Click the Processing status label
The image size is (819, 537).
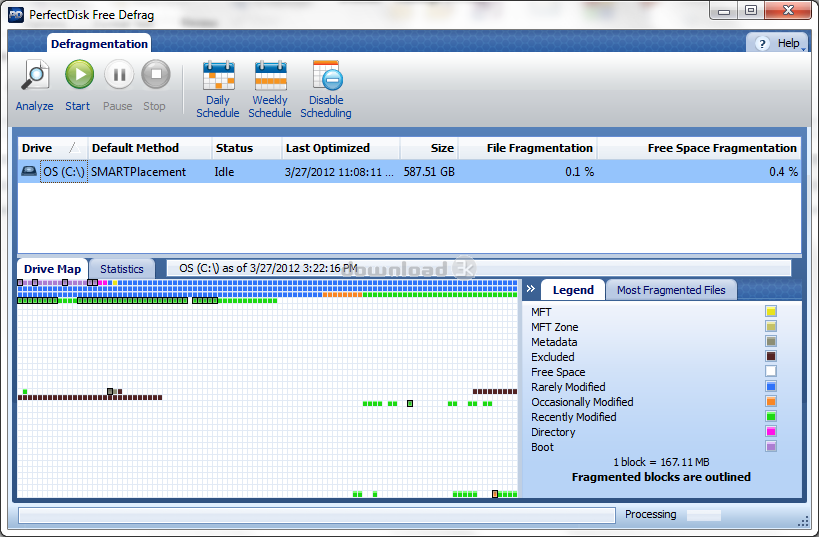coord(650,515)
